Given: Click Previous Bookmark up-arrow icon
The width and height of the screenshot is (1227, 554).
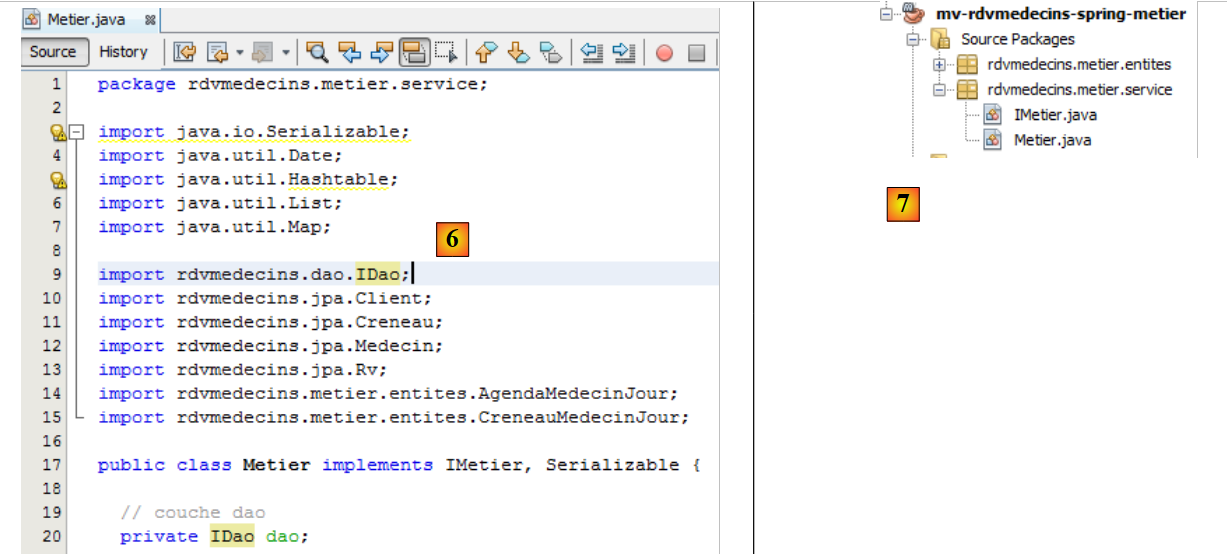Looking at the screenshot, I should coord(486,52).
